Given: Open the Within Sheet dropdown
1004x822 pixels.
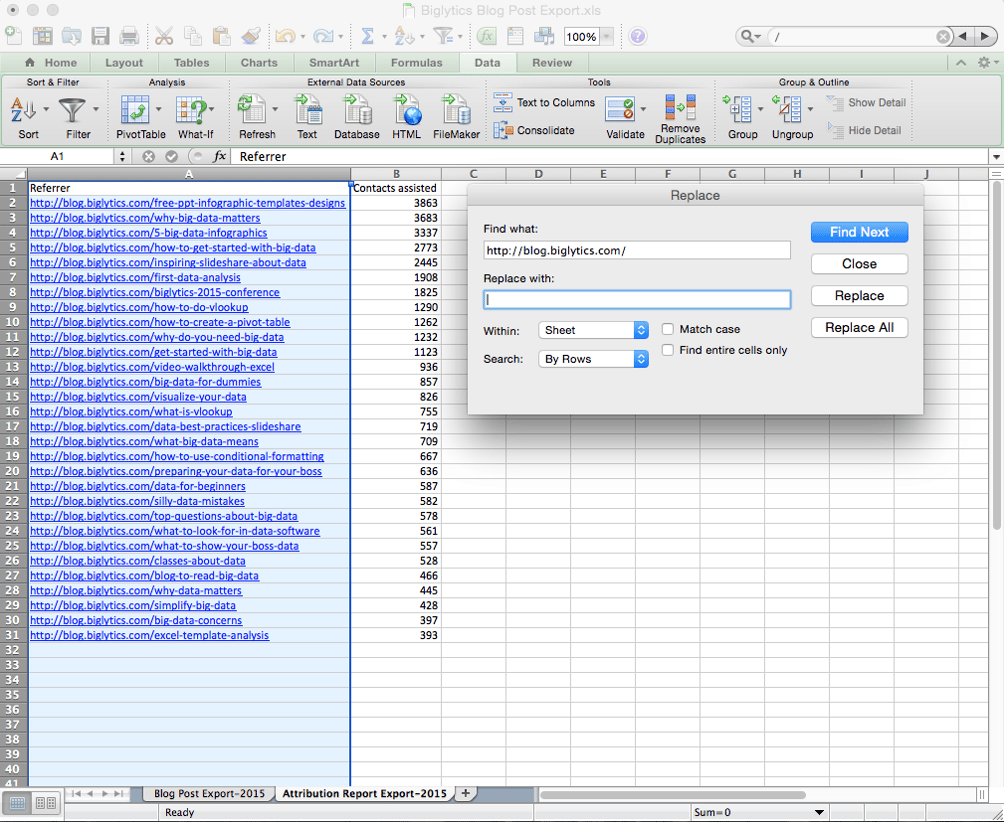Looking at the screenshot, I should click(x=593, y=330).
